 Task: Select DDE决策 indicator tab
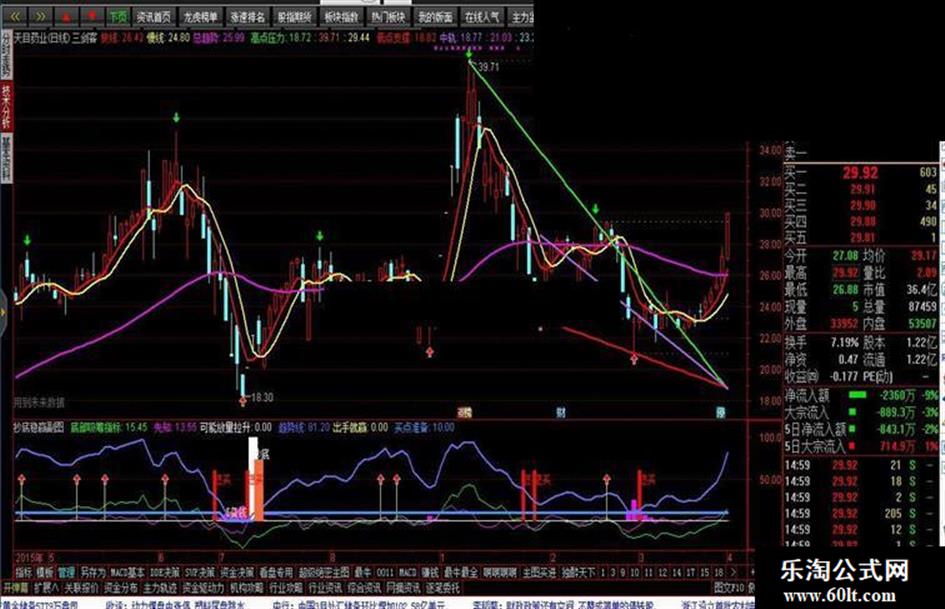coord(165,572)
